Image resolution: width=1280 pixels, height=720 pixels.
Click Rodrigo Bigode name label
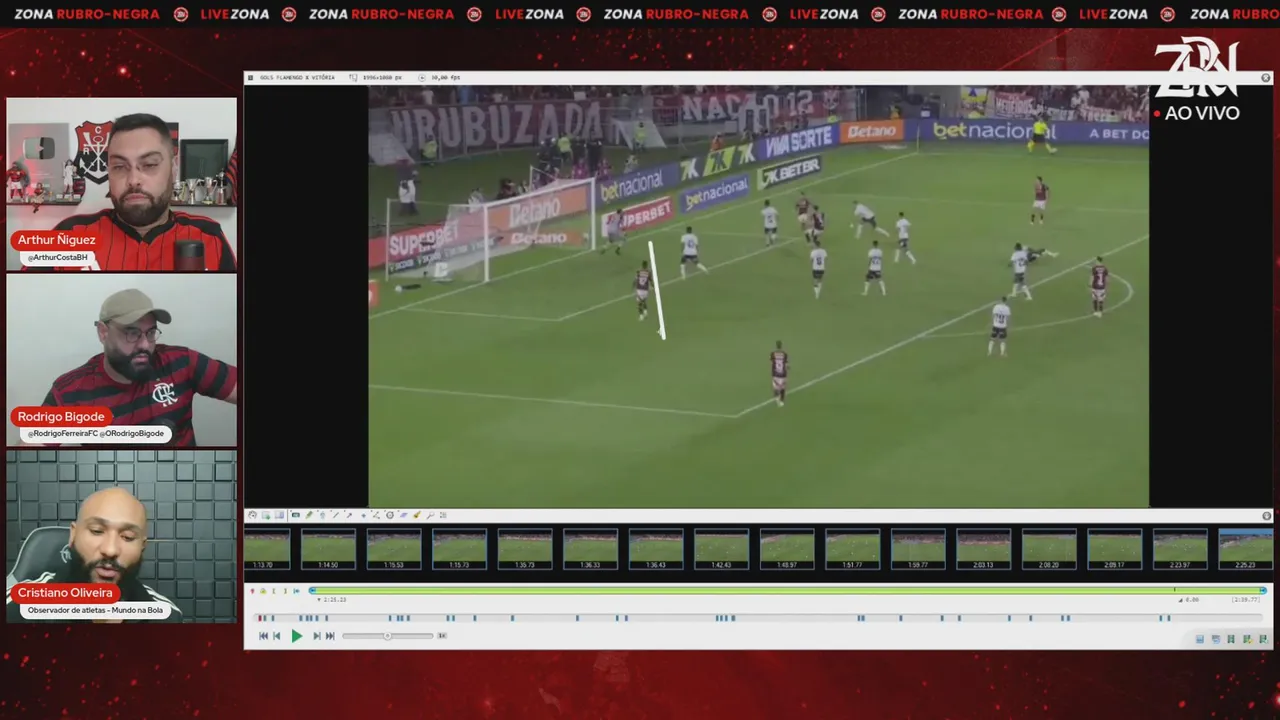[61, 416]
